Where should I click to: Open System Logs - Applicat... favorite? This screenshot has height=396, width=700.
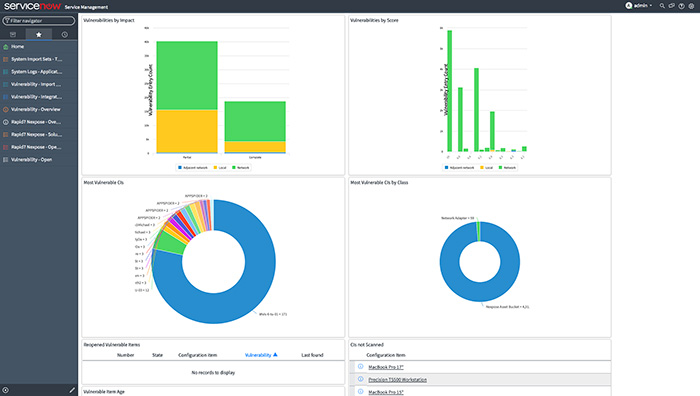(38, 71)
